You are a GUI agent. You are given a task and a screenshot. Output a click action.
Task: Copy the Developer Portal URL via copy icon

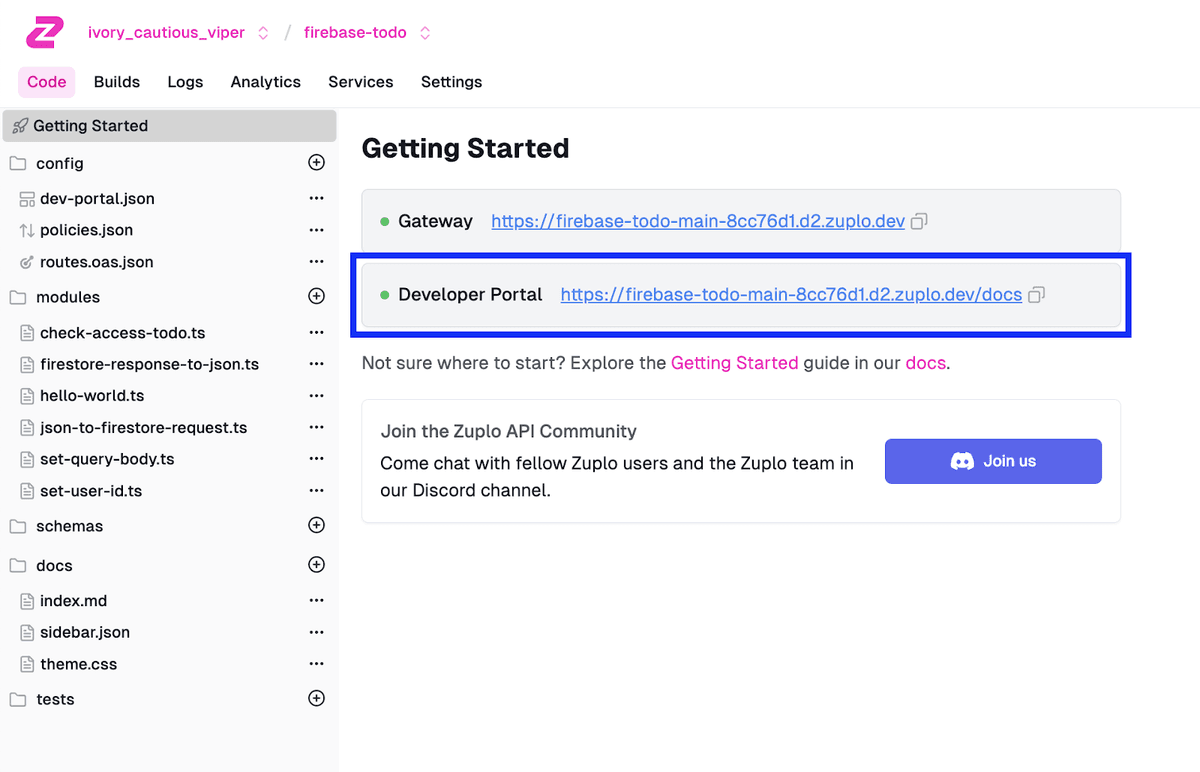pyautogui.click(x=1036, y=294)
